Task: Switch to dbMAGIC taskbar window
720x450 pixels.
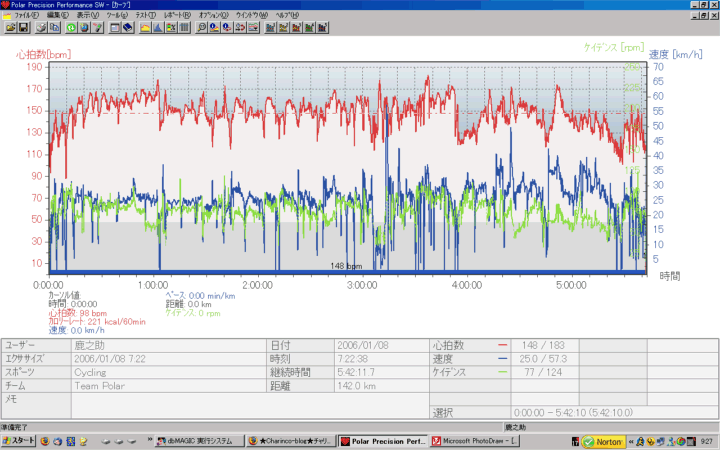Action: (x=198, y=441)
